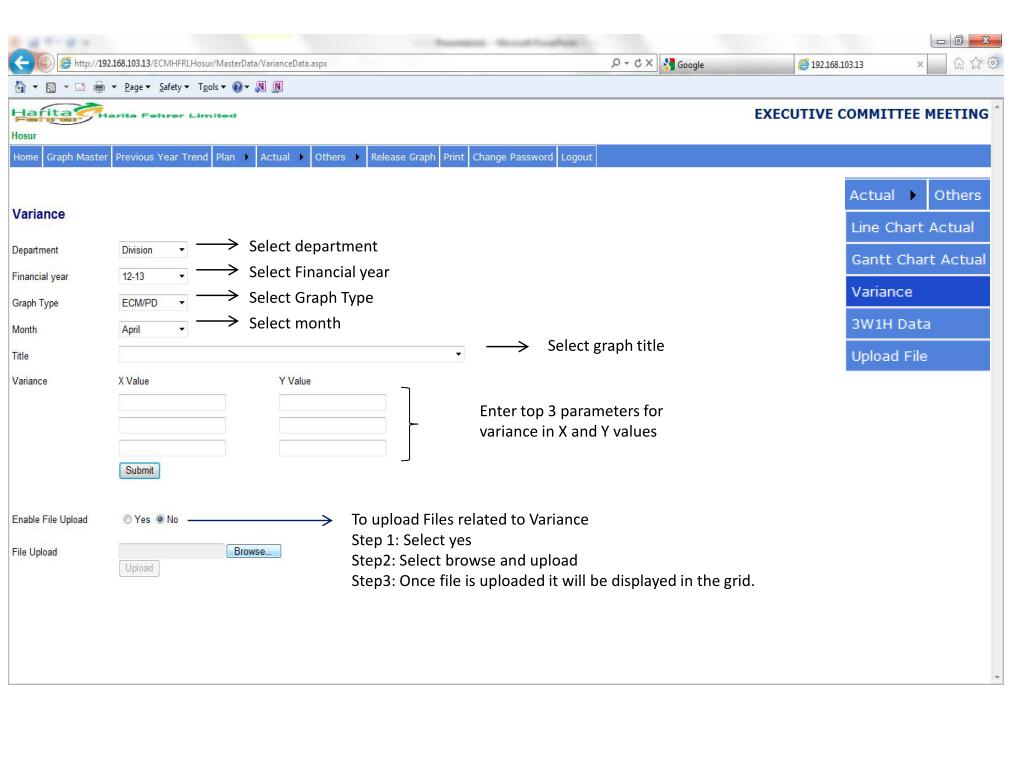Click the File Upload path field
Screen dimensions: 1024x768
click(172, 551)
